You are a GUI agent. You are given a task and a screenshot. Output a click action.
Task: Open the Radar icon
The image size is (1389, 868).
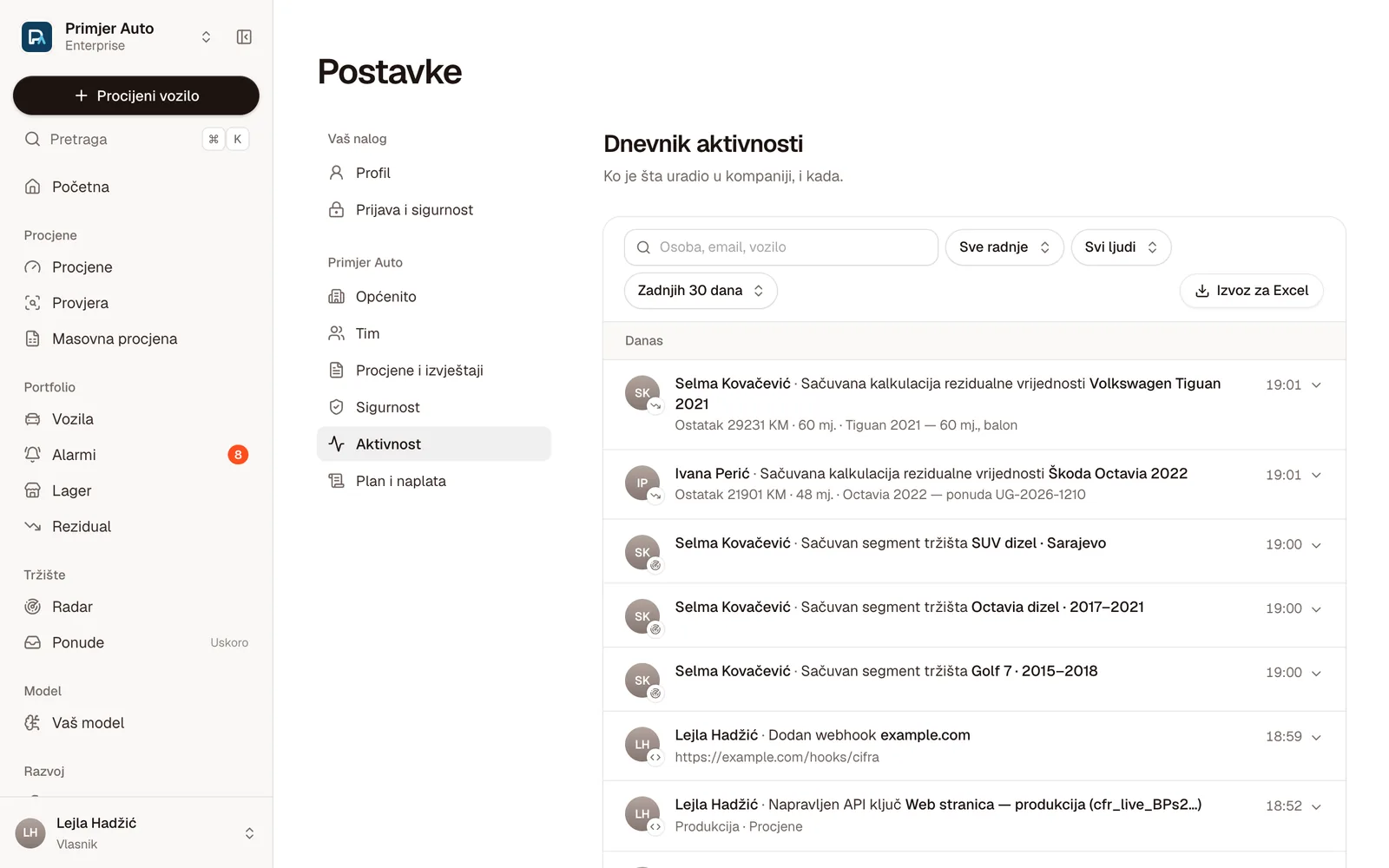pyautogui.click(x=33, y=607)
